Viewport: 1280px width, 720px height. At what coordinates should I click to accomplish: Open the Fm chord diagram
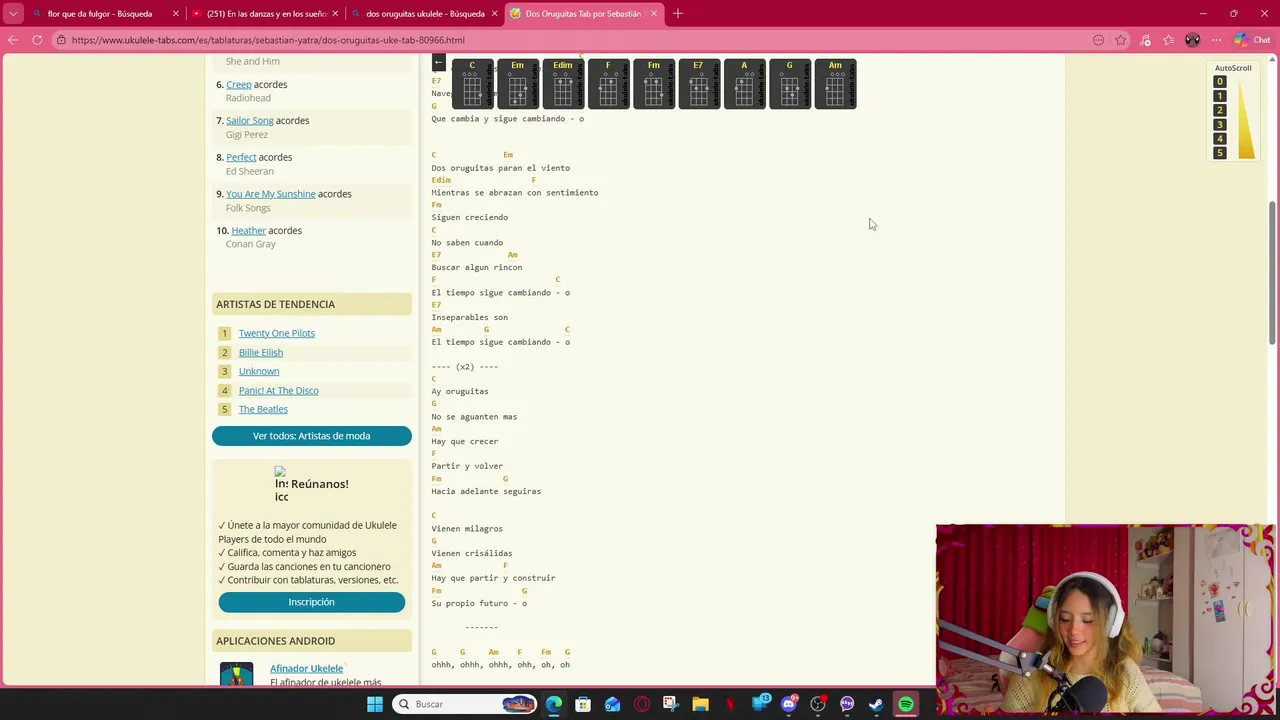653,83
